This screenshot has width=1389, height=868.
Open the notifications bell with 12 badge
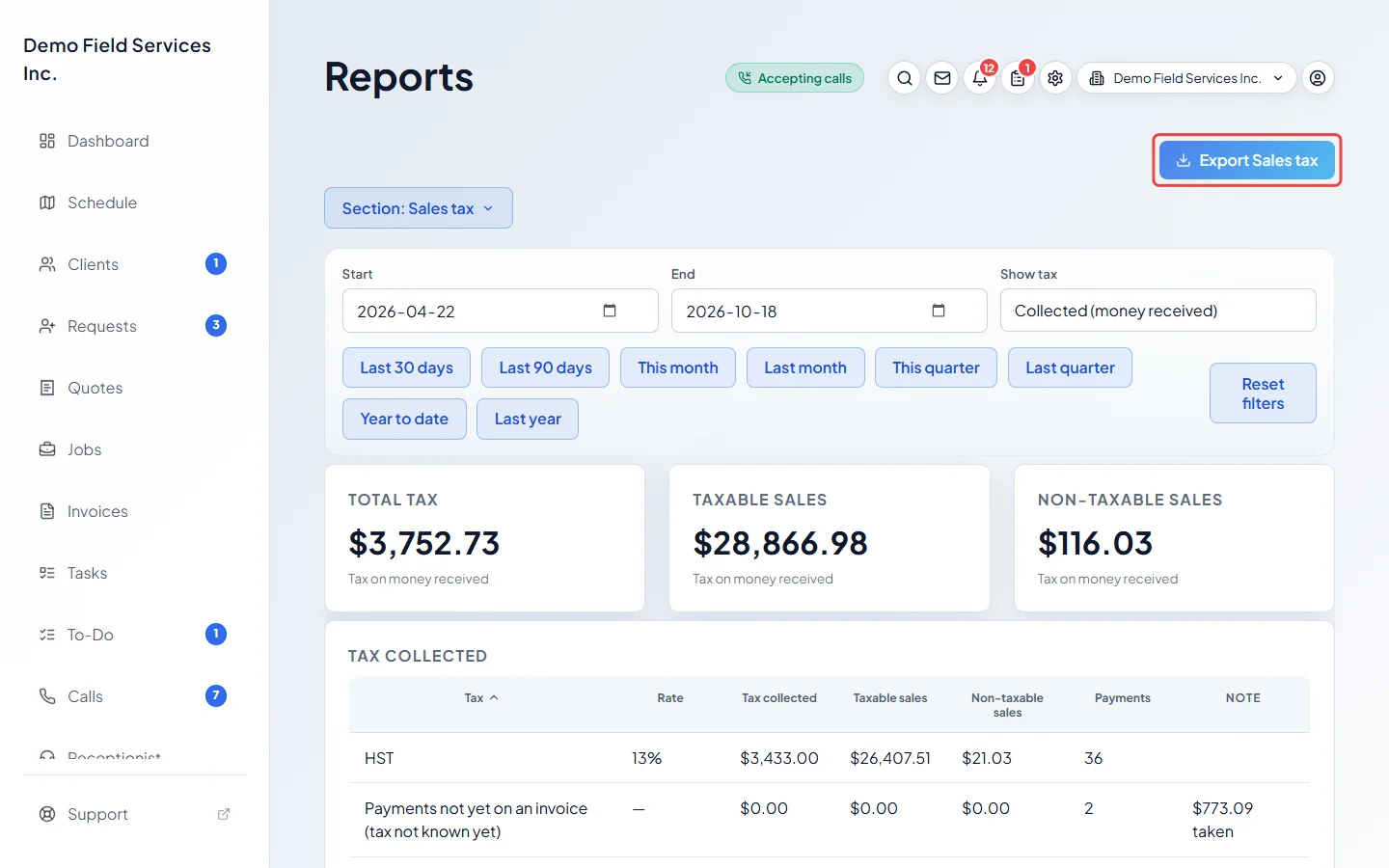tap(980, 78)
